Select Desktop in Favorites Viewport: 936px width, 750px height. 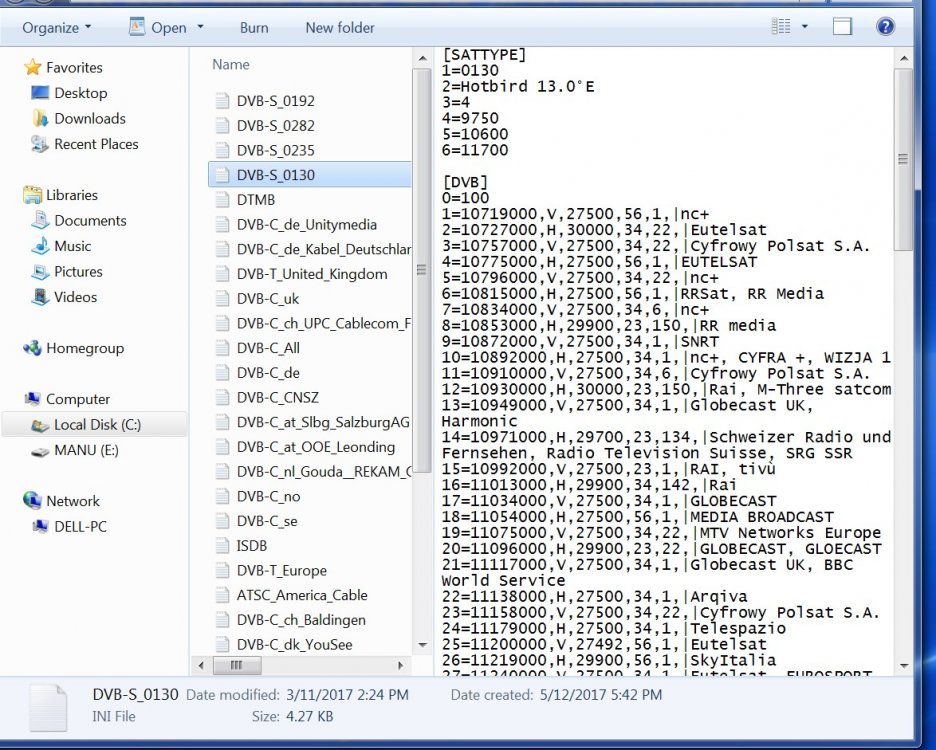(x=80, y=93)
